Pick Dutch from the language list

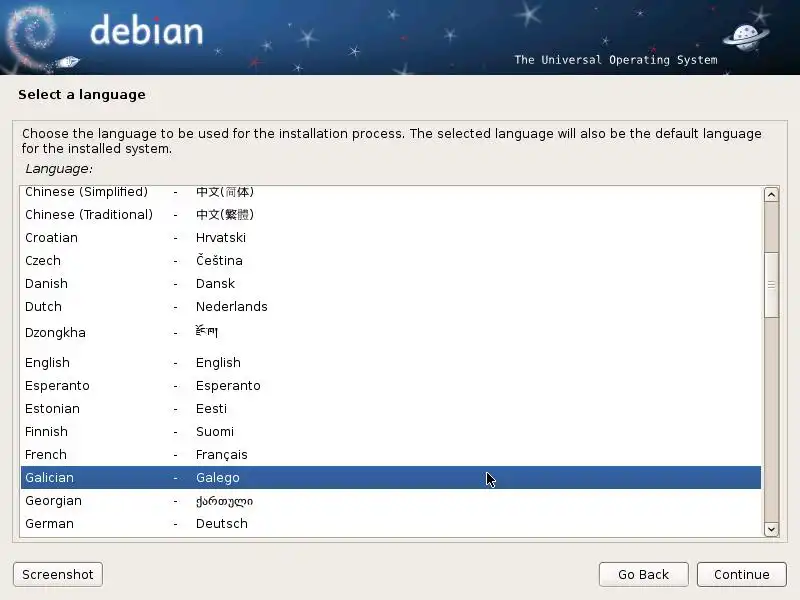click(x=391, y=306)
